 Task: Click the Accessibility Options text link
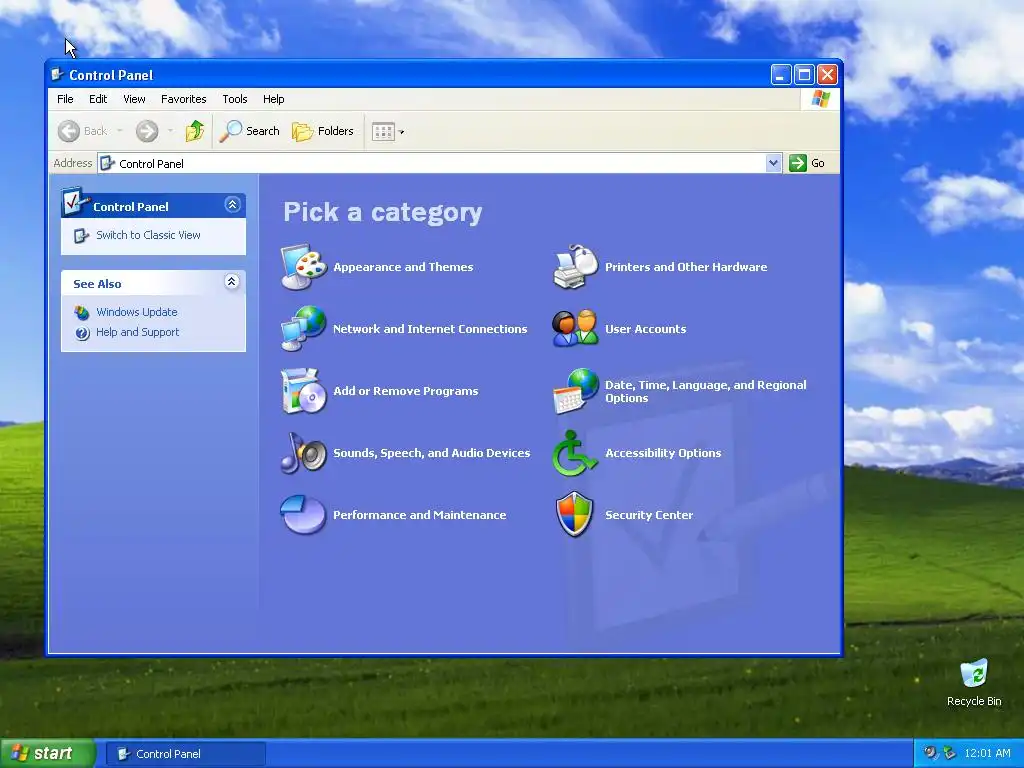[663, 453]
